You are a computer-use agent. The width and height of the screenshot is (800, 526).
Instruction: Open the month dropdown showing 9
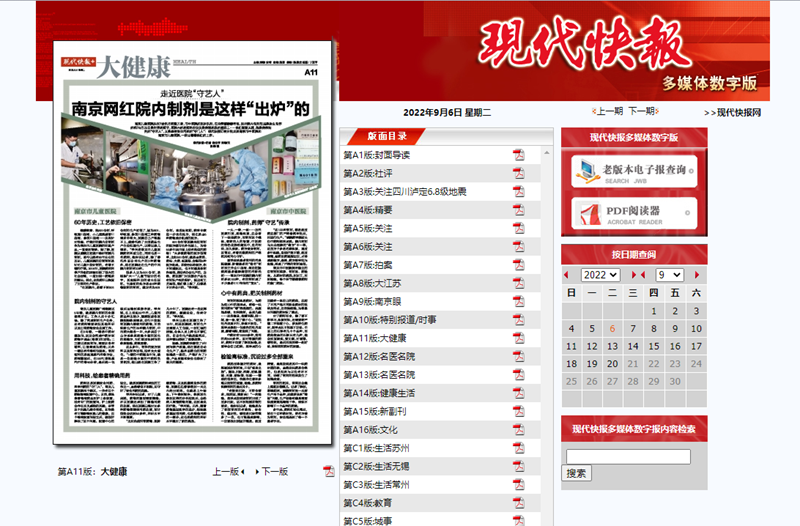pos(669,275)
